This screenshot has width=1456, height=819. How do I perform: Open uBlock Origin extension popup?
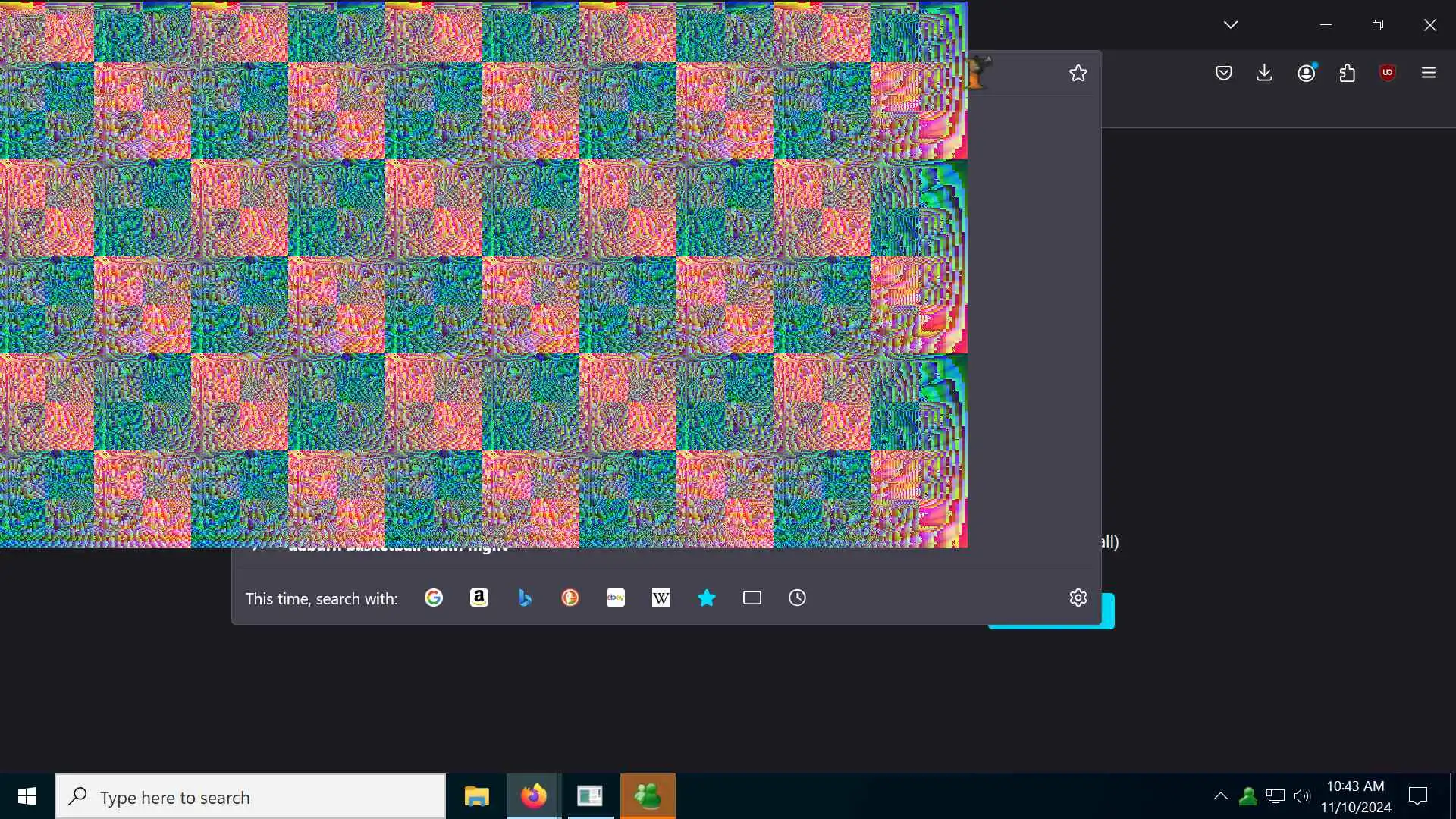tap(1388, 74)
